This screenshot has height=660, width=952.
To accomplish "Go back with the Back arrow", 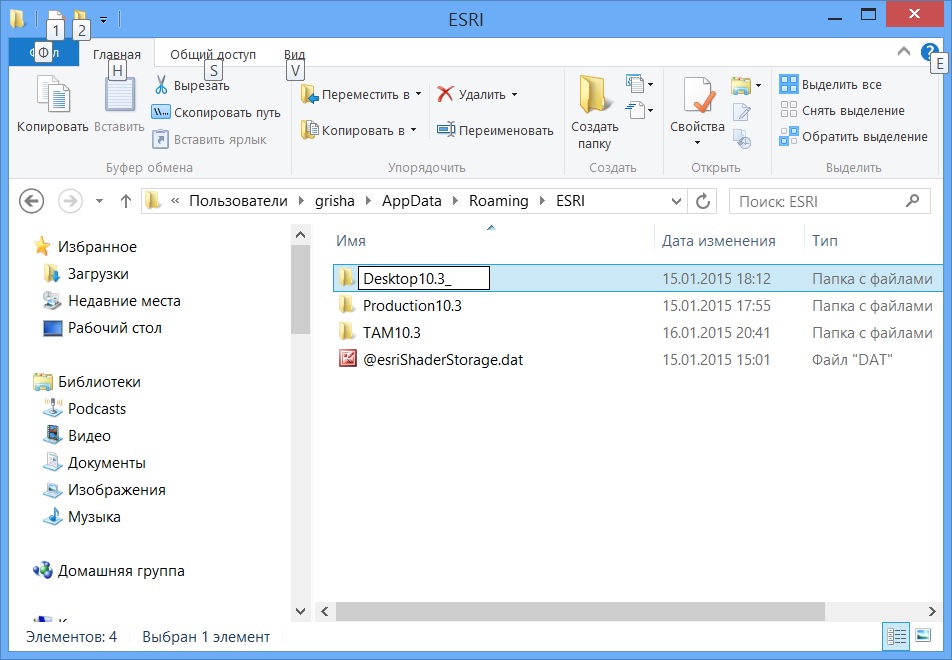I will click(x=31, y=201).
